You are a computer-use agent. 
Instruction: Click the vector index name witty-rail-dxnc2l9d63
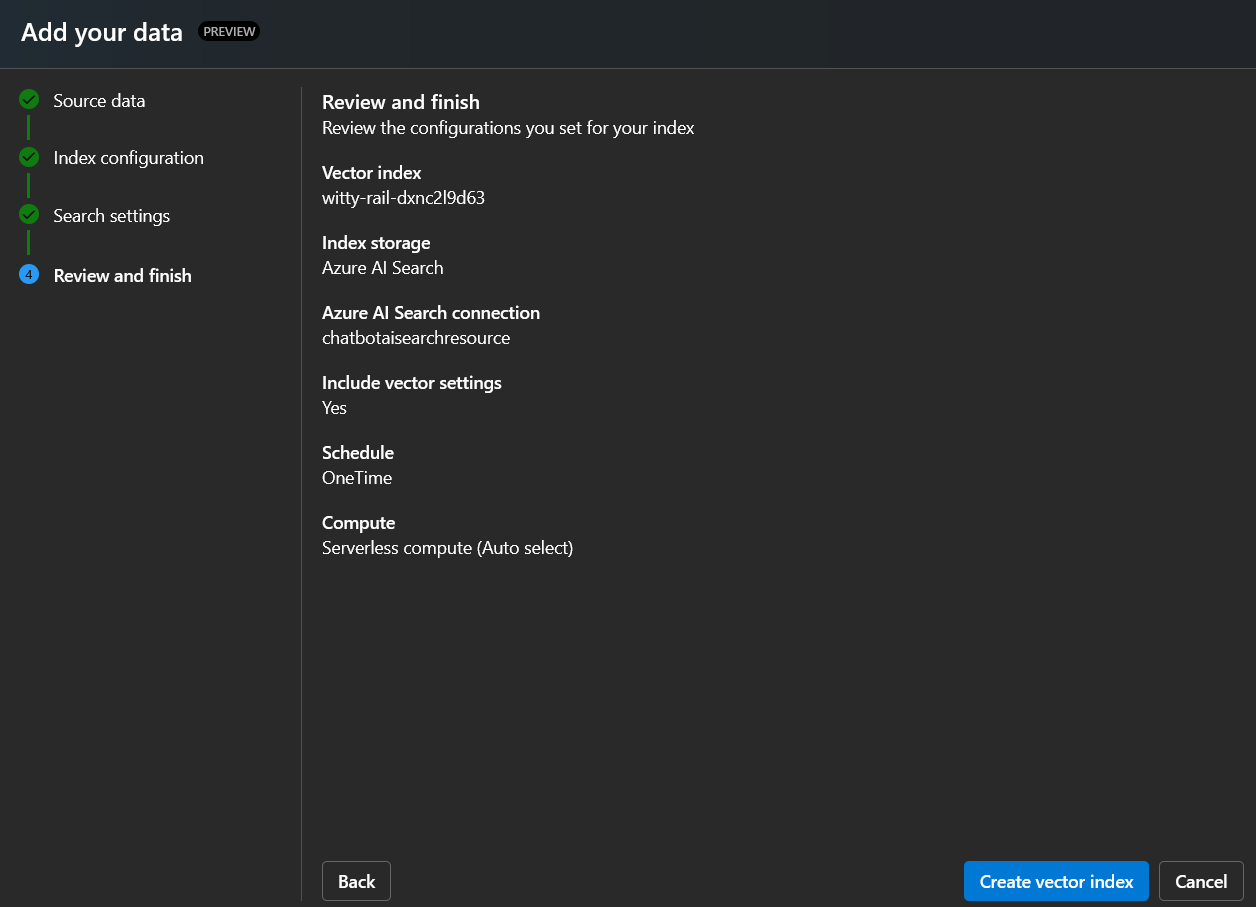click(403, 197)
